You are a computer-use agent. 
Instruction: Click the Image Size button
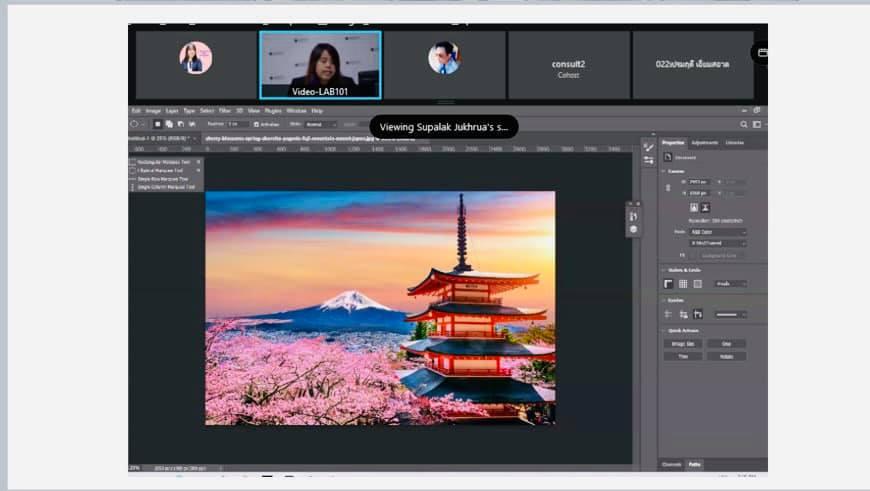click(683, 344)
